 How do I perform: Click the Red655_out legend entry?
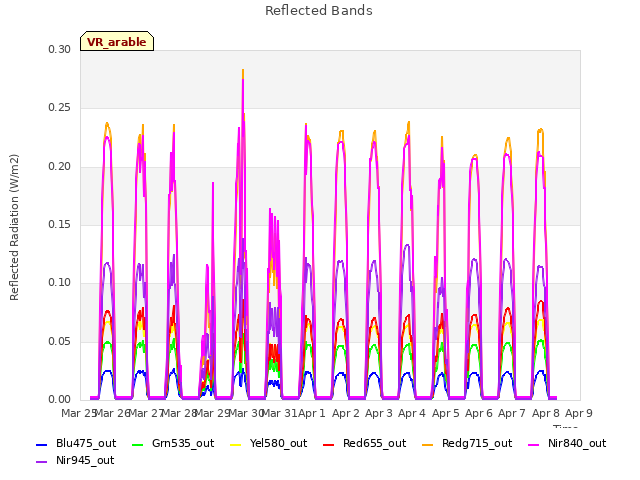click(x=365, y=444)
